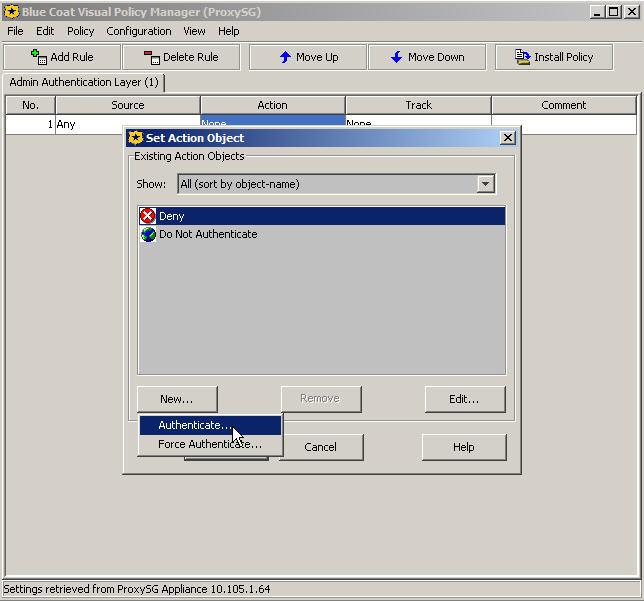Screen dimensions: 644x601
Task: Open the Show filter dropdown
Action: (x=485, y=184)
